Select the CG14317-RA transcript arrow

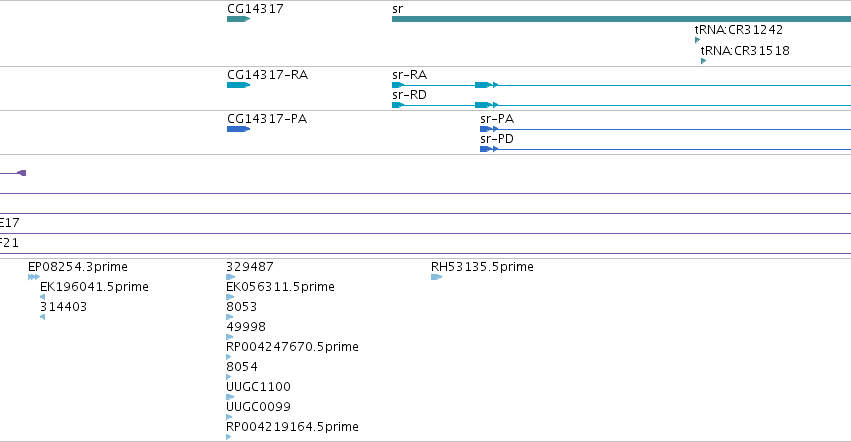[x=238, y=85]
